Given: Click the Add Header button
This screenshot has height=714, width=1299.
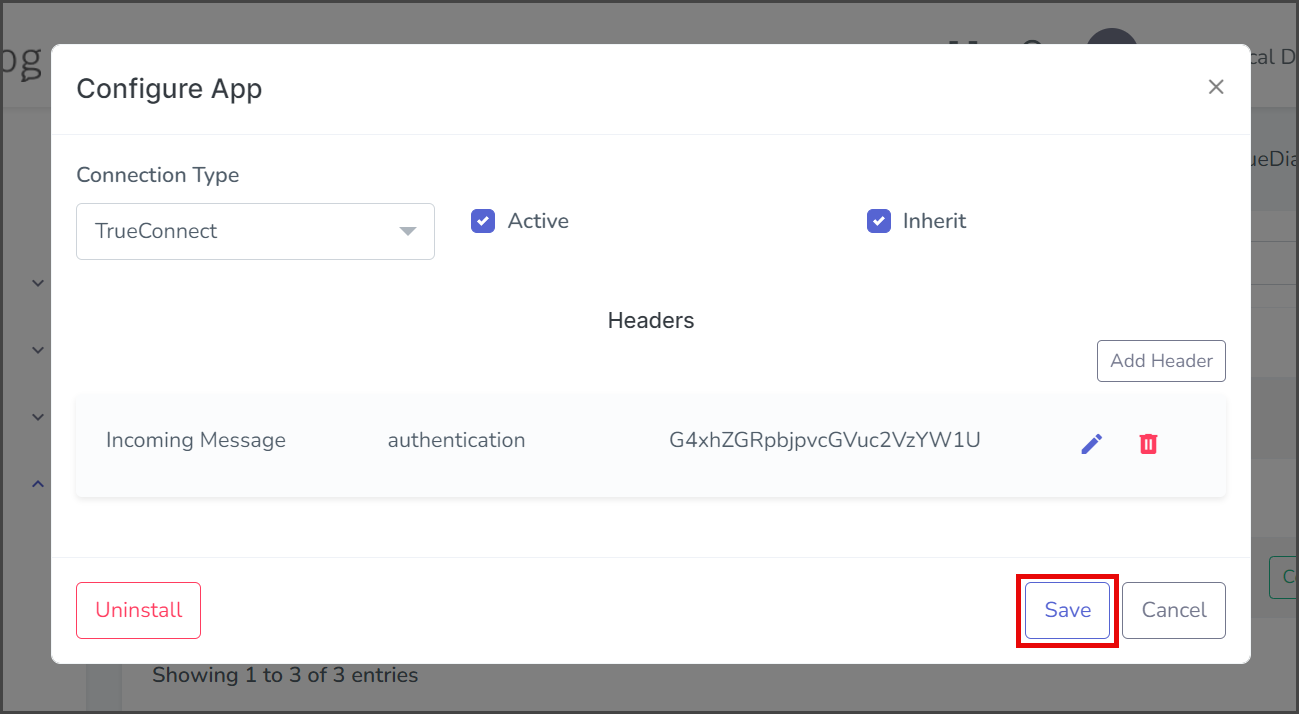Looking at the screenshot, I should 1161,361.
